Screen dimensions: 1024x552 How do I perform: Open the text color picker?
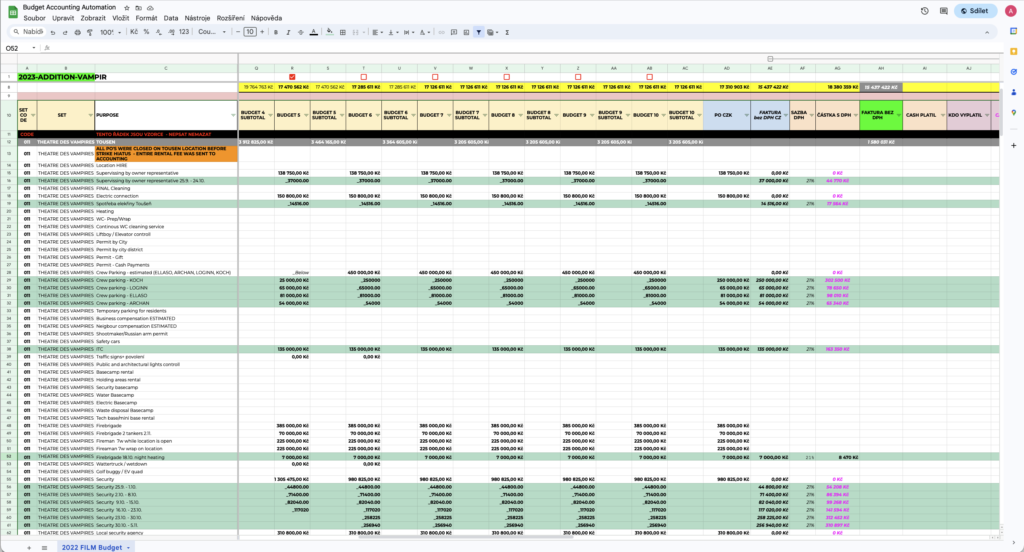(315, 32)
